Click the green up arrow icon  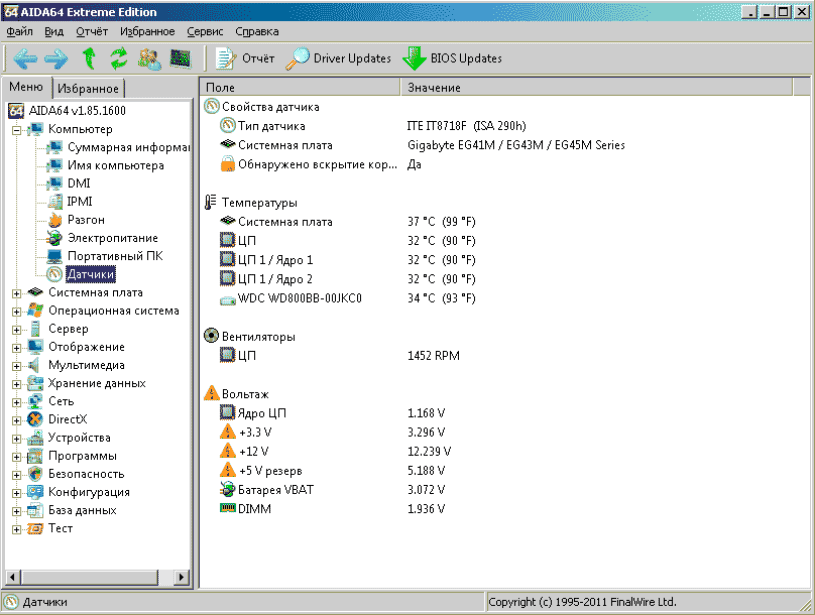pyautogui.click(x=89, y=58)
